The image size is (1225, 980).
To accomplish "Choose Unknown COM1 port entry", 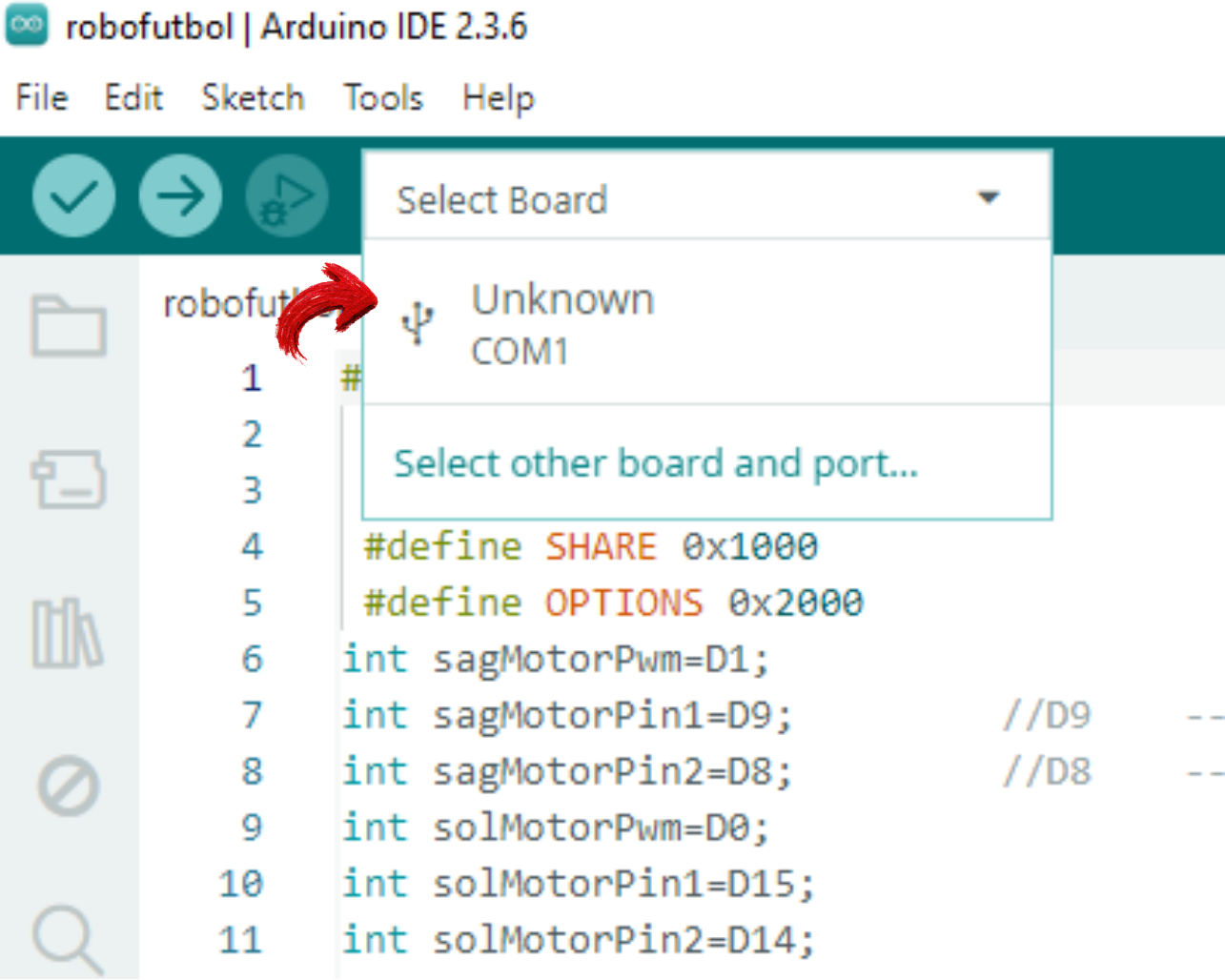I will point(562,324).
